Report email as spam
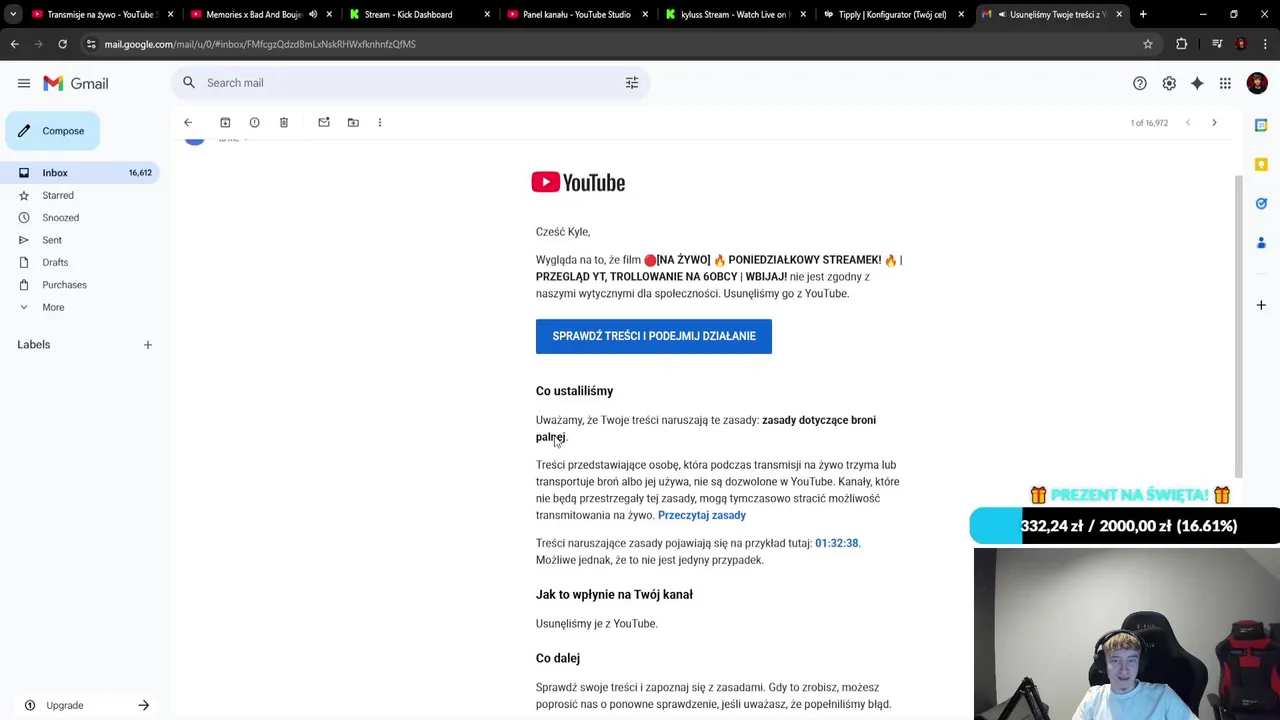This screenshot has height=720, width=1280. tap(254, 122)
